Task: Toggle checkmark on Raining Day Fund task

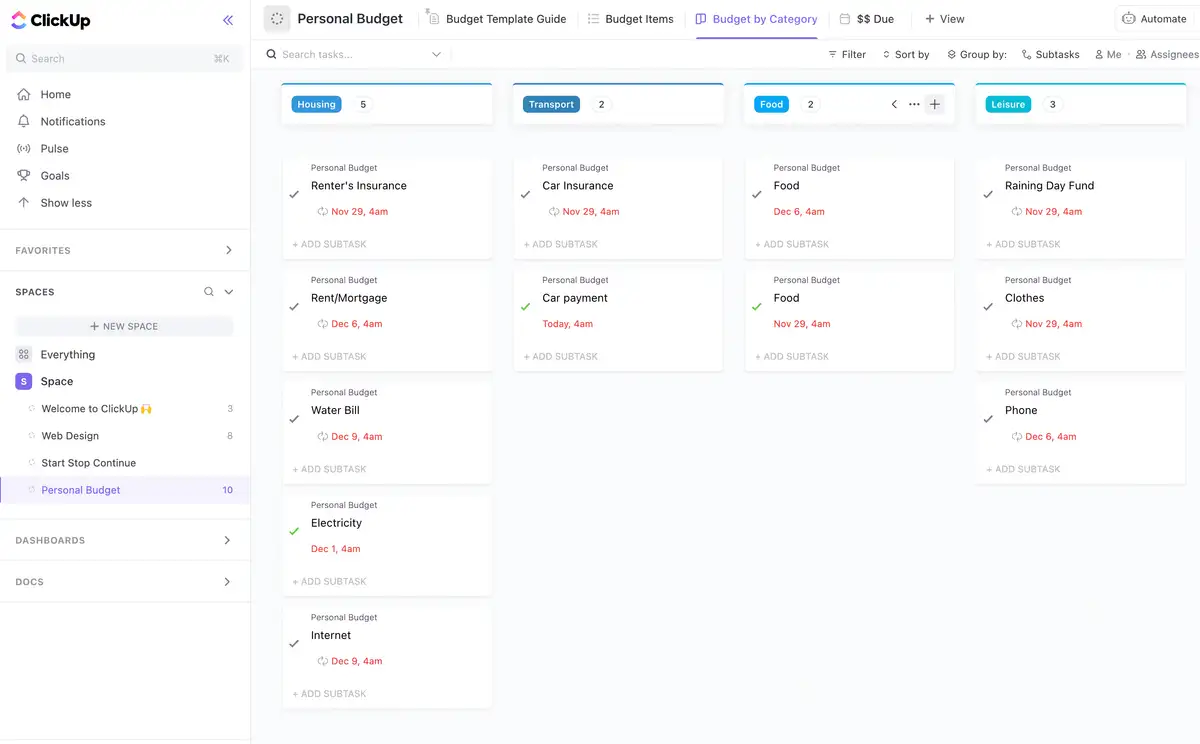Action: [x=988, y=195]
